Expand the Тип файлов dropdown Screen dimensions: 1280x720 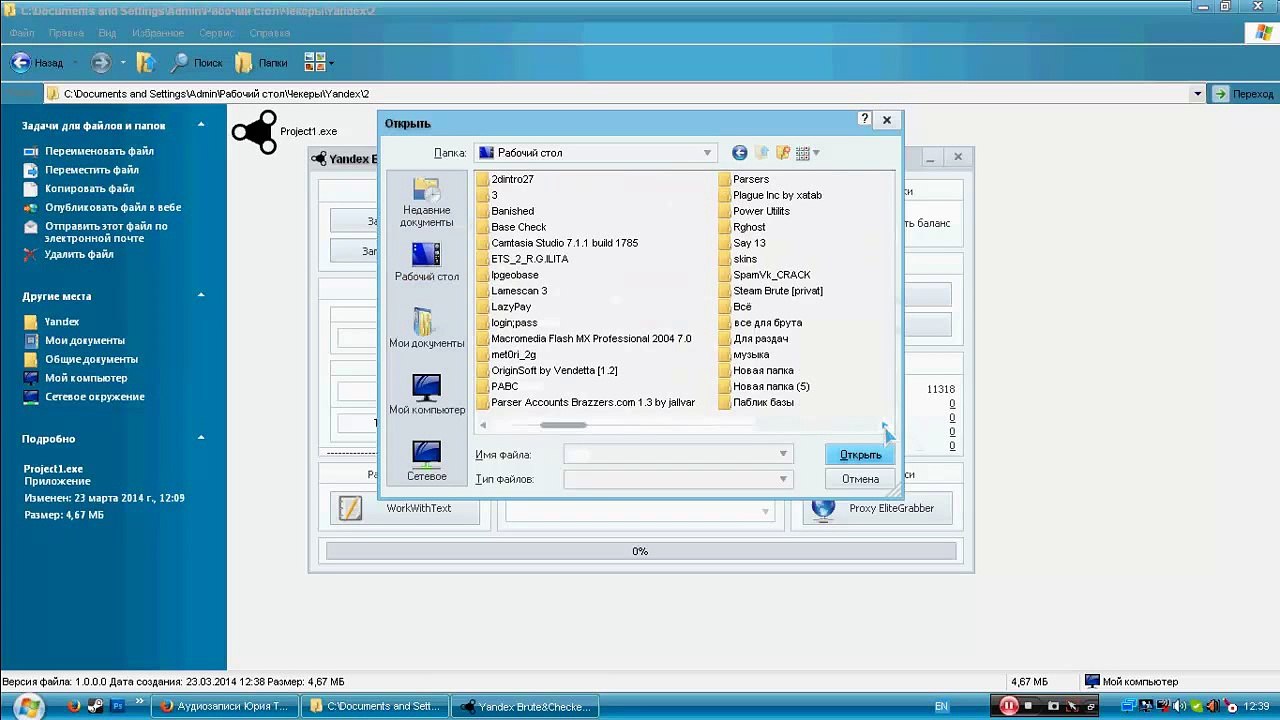point(783,479)
